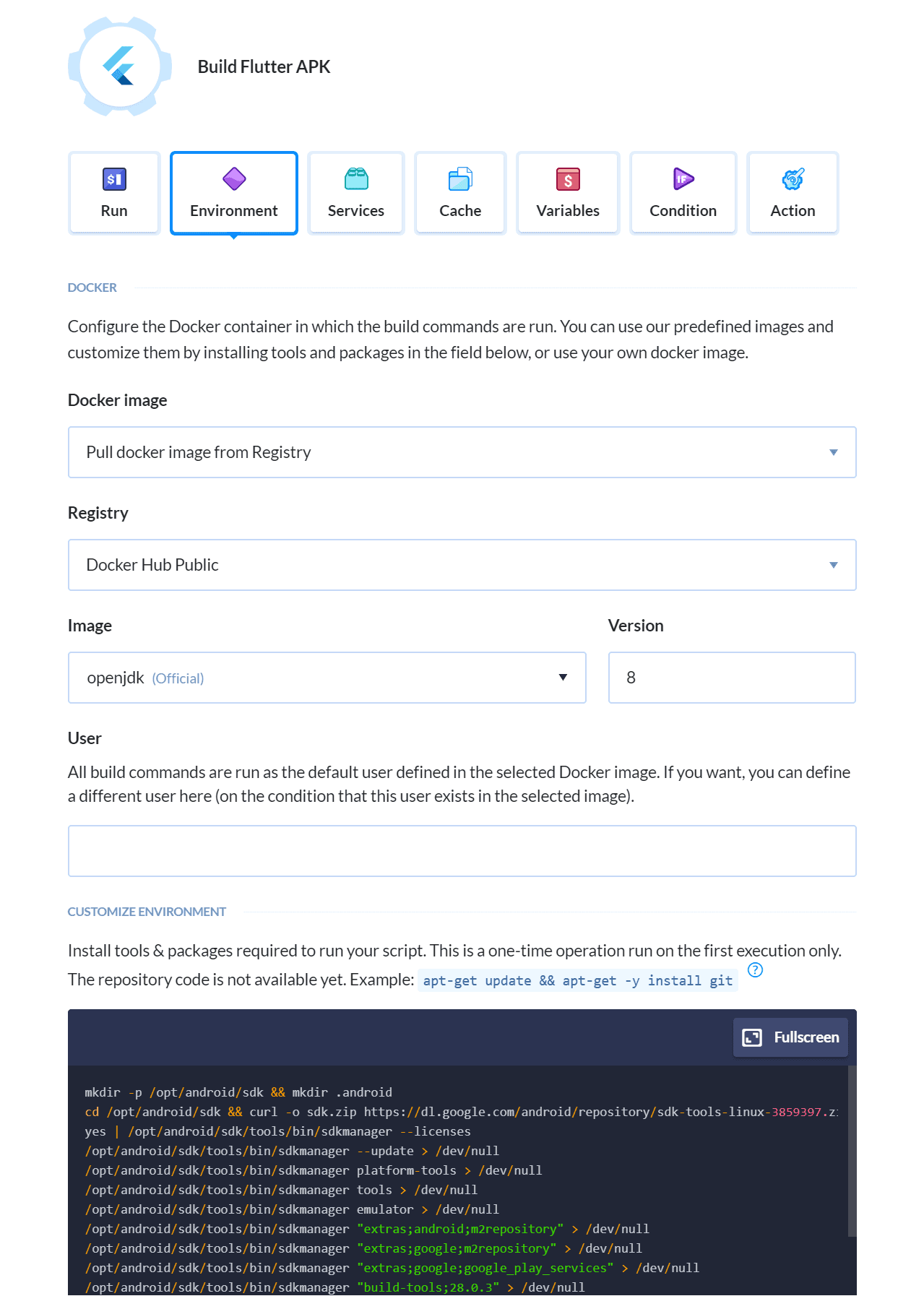This screenshot has height=1309, width=924.
Task: Click the Flutter logo icon
Action: [x=119, y=66]
